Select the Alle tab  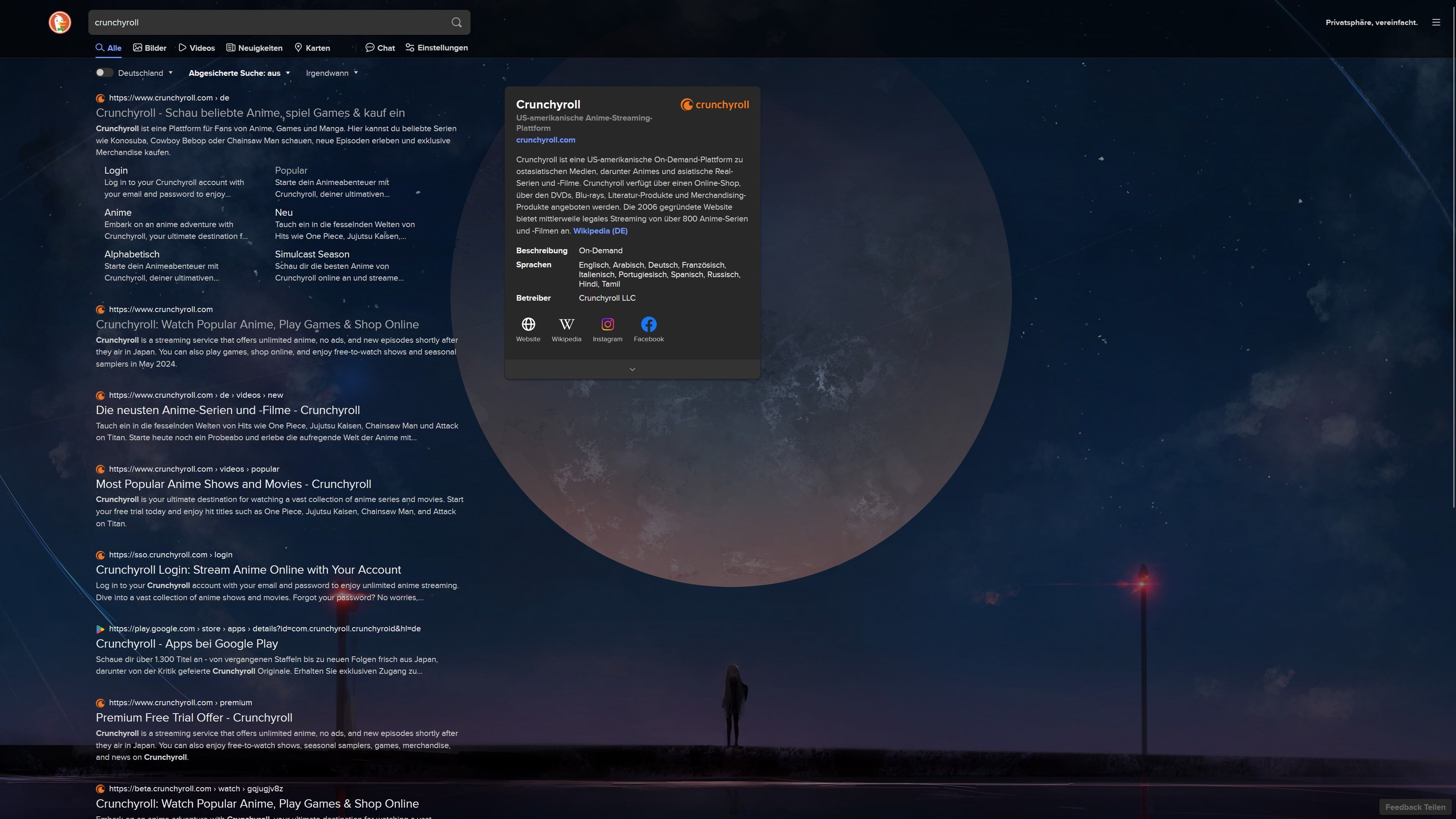click(108, 48)
